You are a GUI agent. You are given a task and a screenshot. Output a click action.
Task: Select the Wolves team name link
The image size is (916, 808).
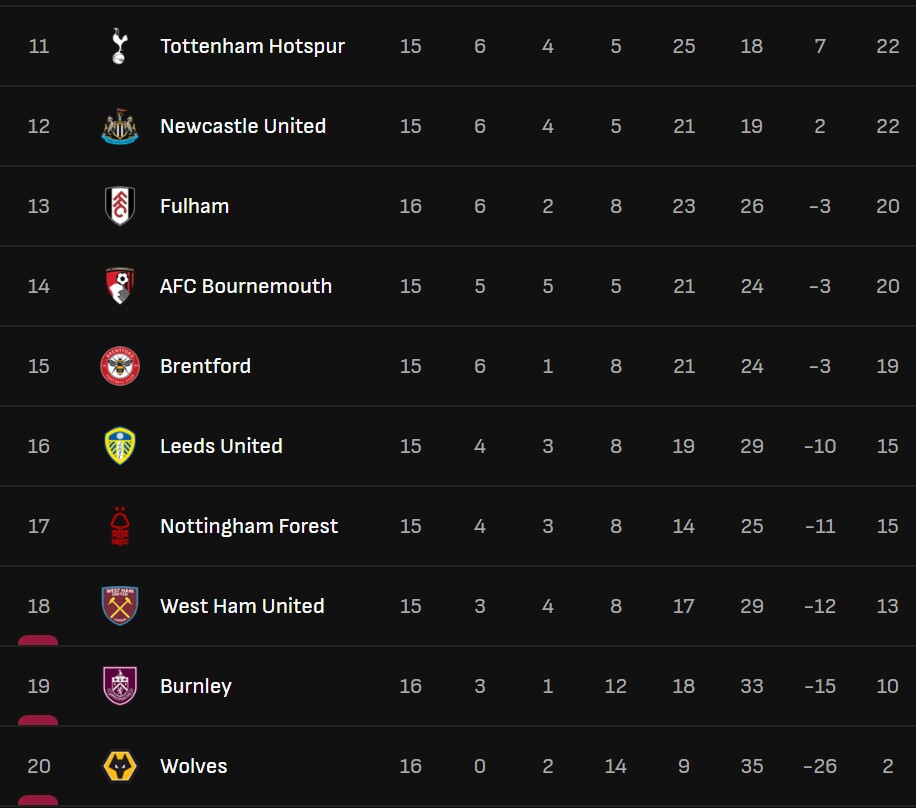click(x=194, y=766)
